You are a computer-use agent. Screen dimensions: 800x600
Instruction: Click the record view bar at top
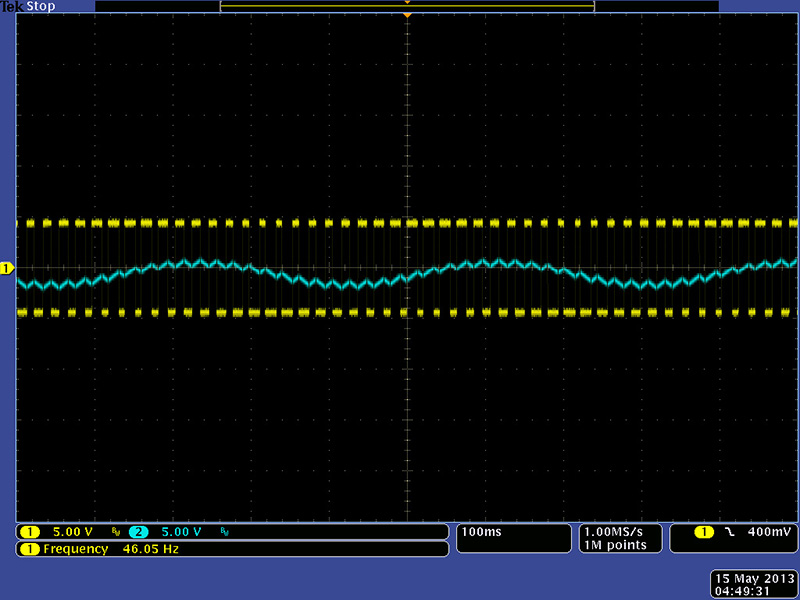(407, 6)
